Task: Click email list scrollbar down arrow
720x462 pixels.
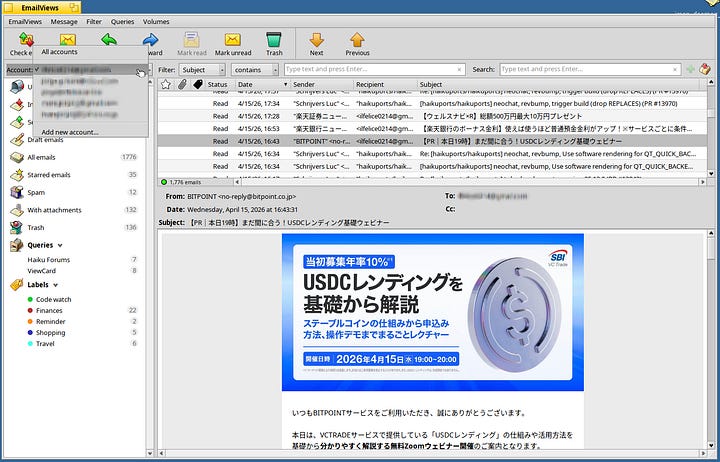Action: pyautogui.click(x=711, y=174)
